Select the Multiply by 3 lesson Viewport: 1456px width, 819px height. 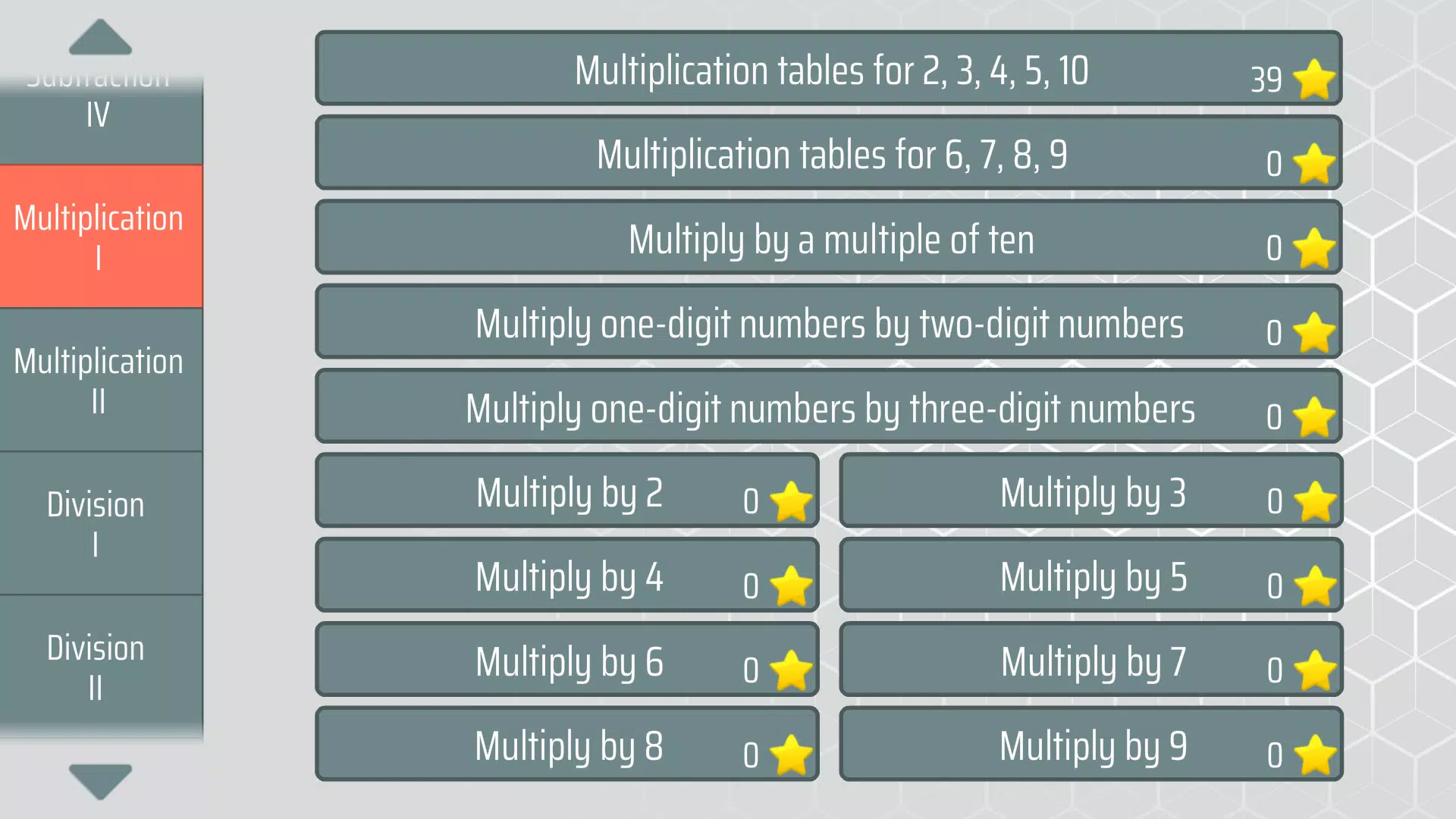click(x=1091, y=493)
